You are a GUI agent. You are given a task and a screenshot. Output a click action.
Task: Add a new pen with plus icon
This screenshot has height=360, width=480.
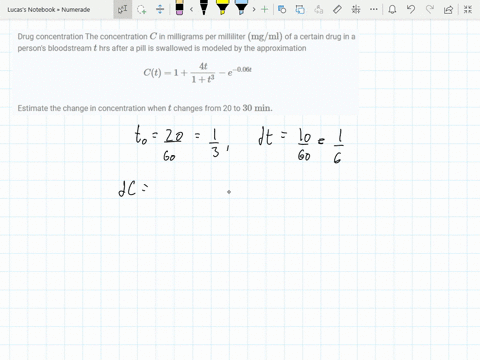tap(265, 9)
